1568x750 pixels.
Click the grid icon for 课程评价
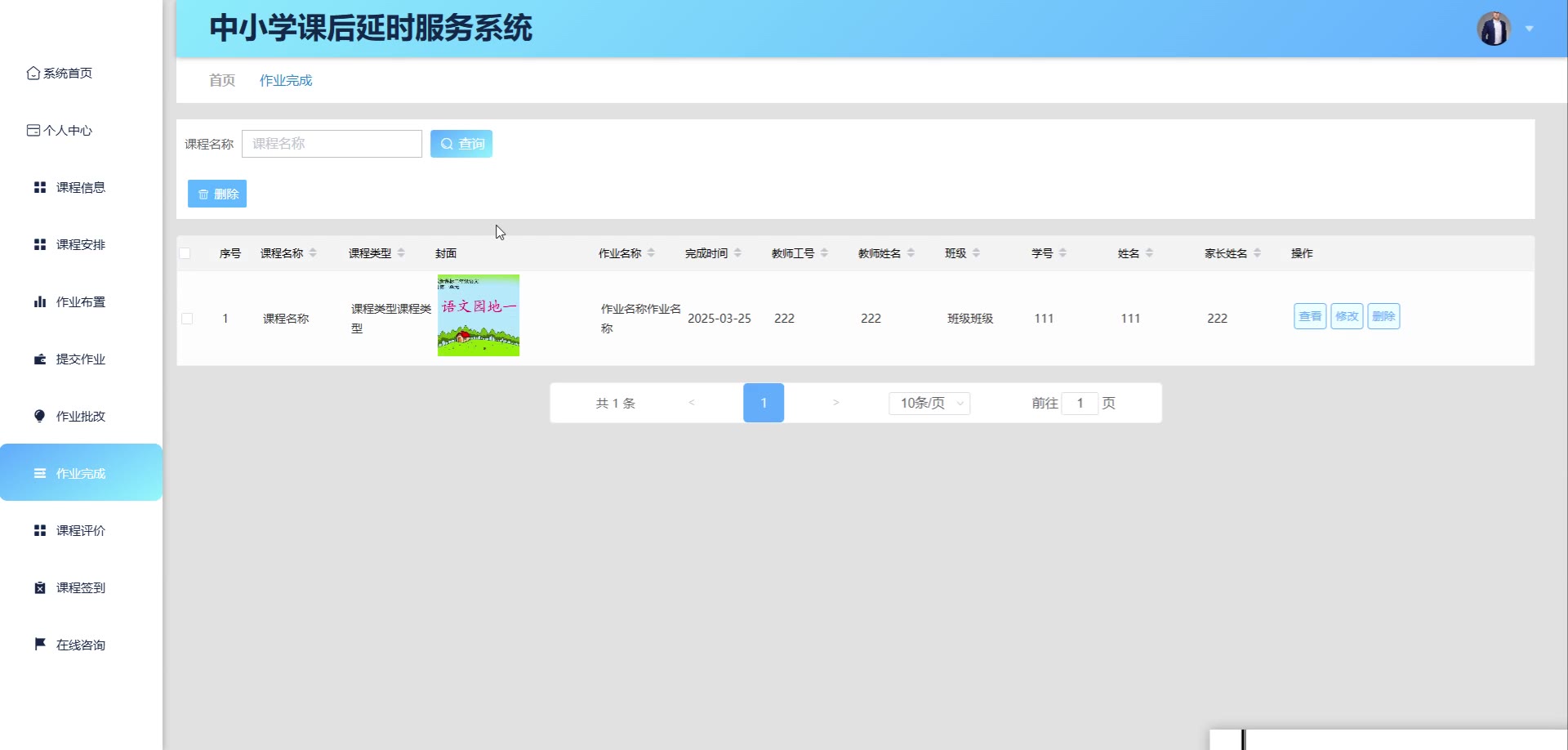[x=39, y=530]
